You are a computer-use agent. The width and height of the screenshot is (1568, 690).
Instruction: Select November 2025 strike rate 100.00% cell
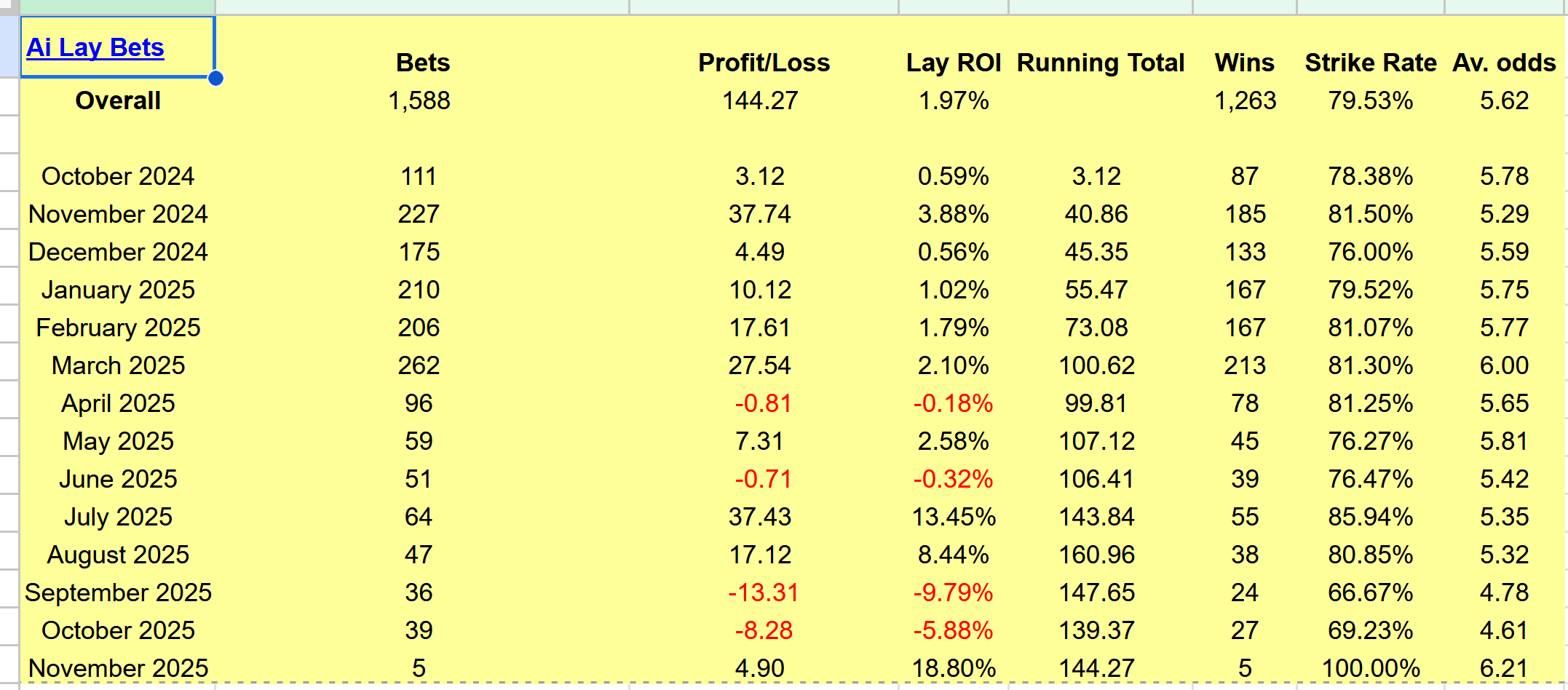click(1370, 668)
